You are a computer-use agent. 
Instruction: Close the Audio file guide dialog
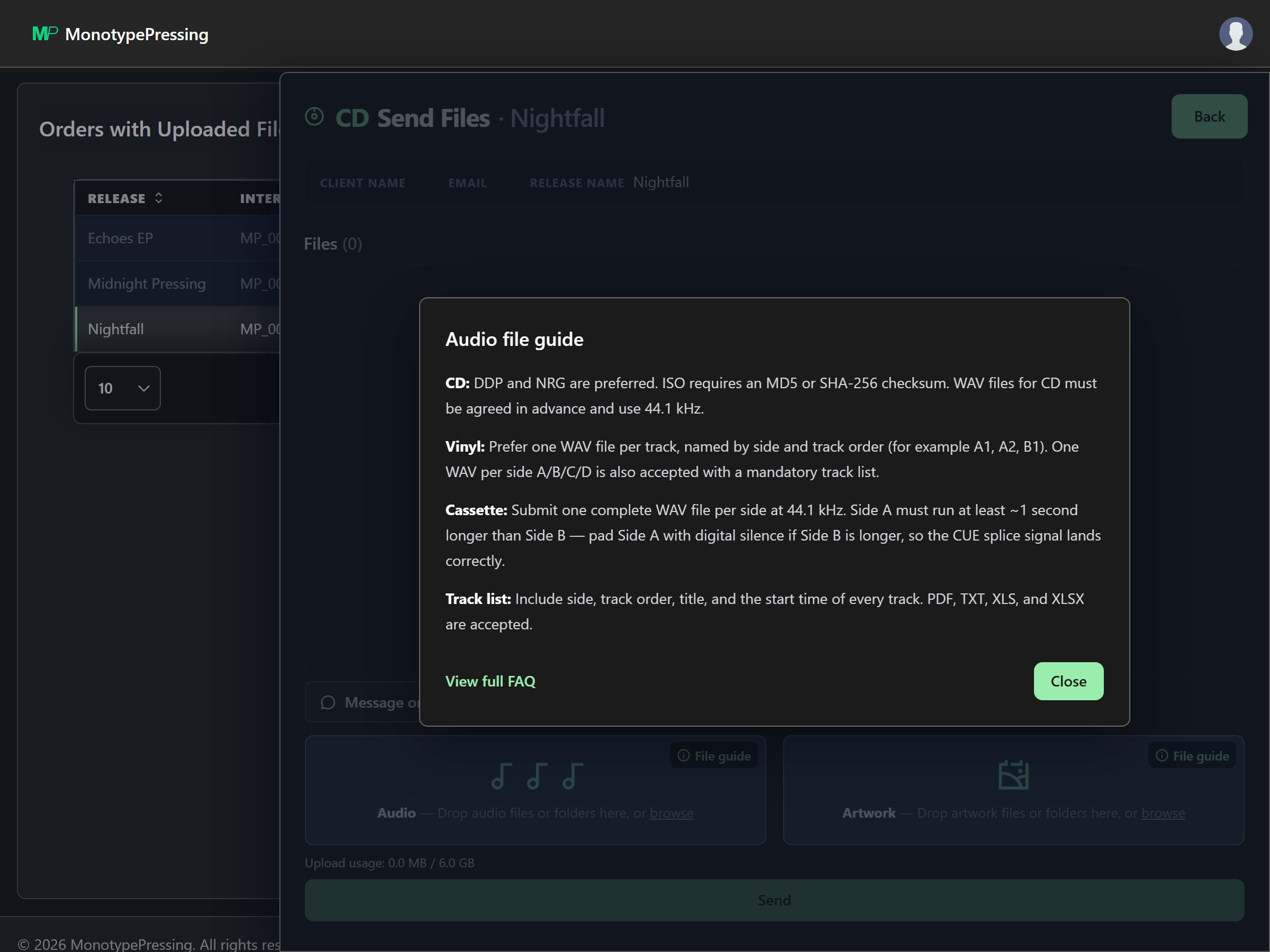pos(1068,681)
